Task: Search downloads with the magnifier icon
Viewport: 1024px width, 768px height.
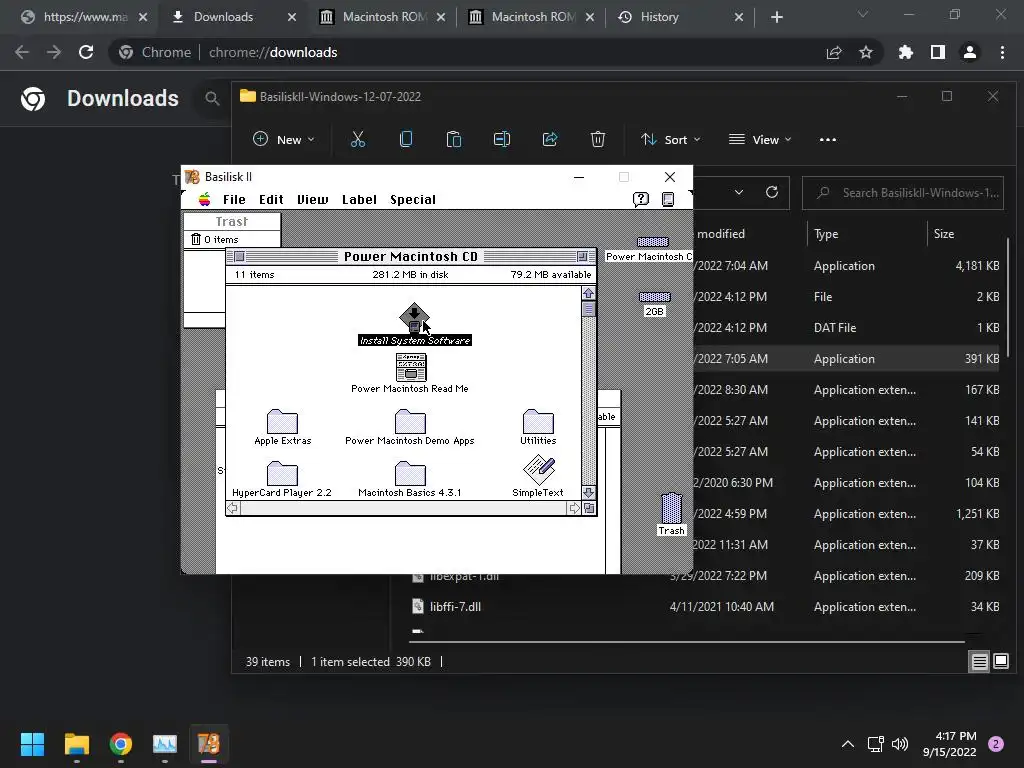Action: click(212, 99)
